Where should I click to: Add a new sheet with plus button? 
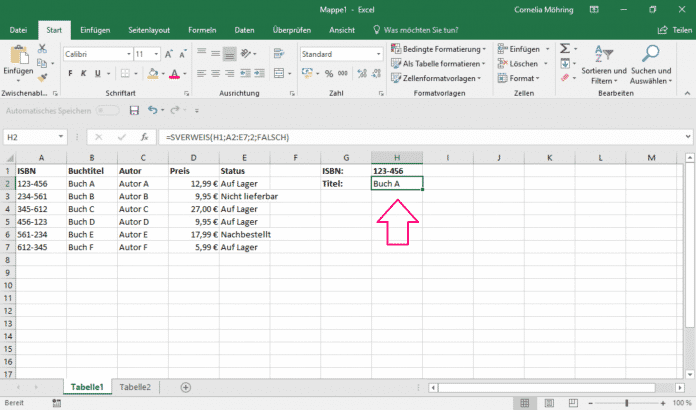tap(185, 386)
